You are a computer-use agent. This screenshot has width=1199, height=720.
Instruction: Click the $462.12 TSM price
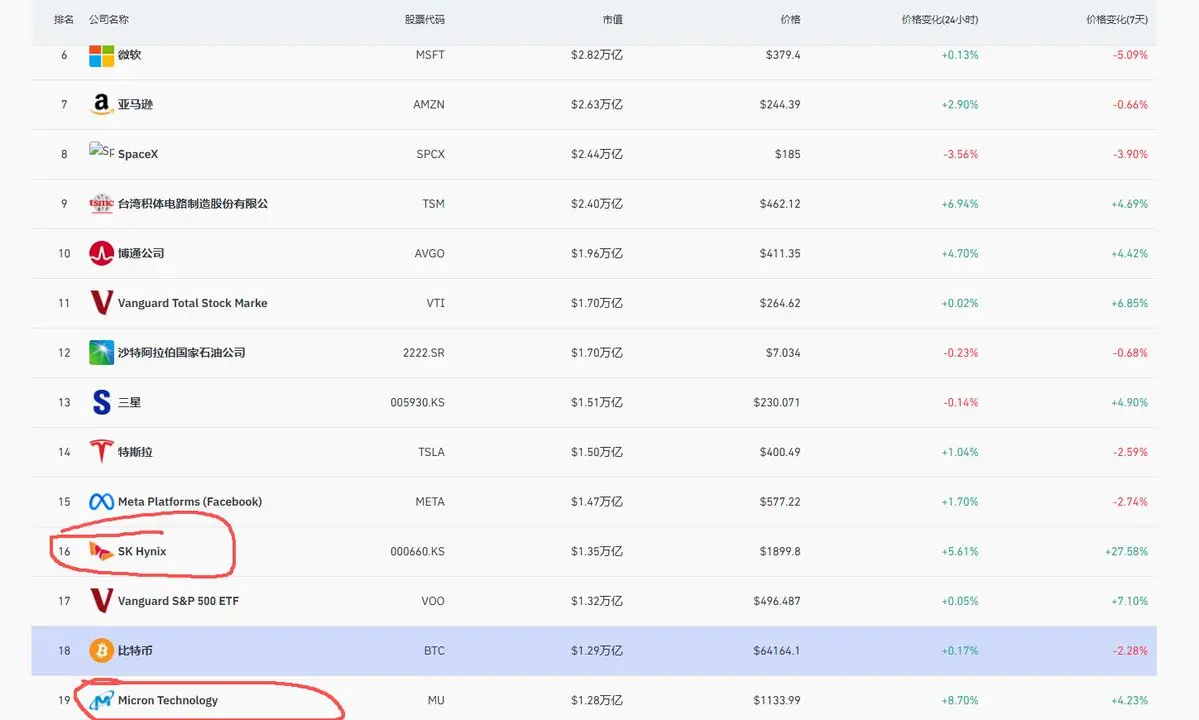click(x=780, y=204)
